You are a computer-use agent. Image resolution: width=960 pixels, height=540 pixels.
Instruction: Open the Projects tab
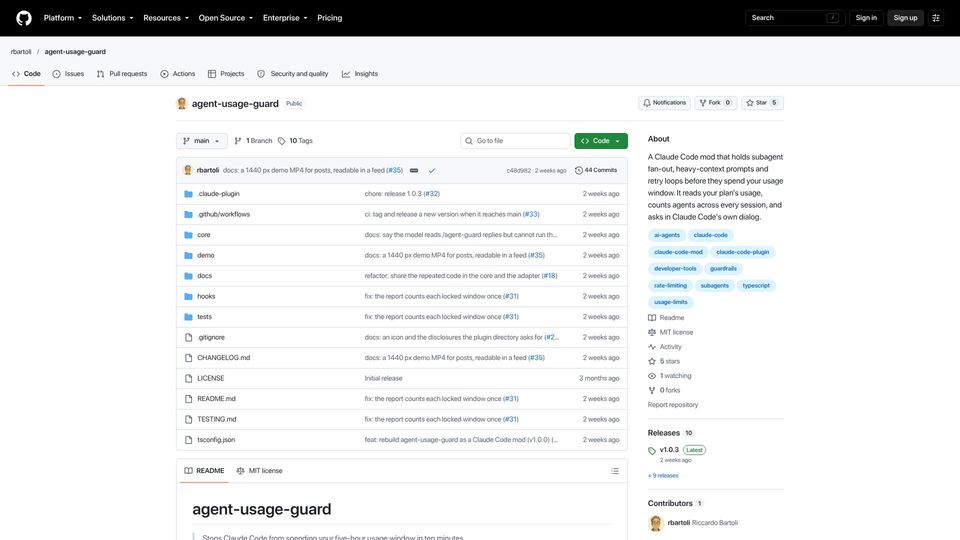226,73
